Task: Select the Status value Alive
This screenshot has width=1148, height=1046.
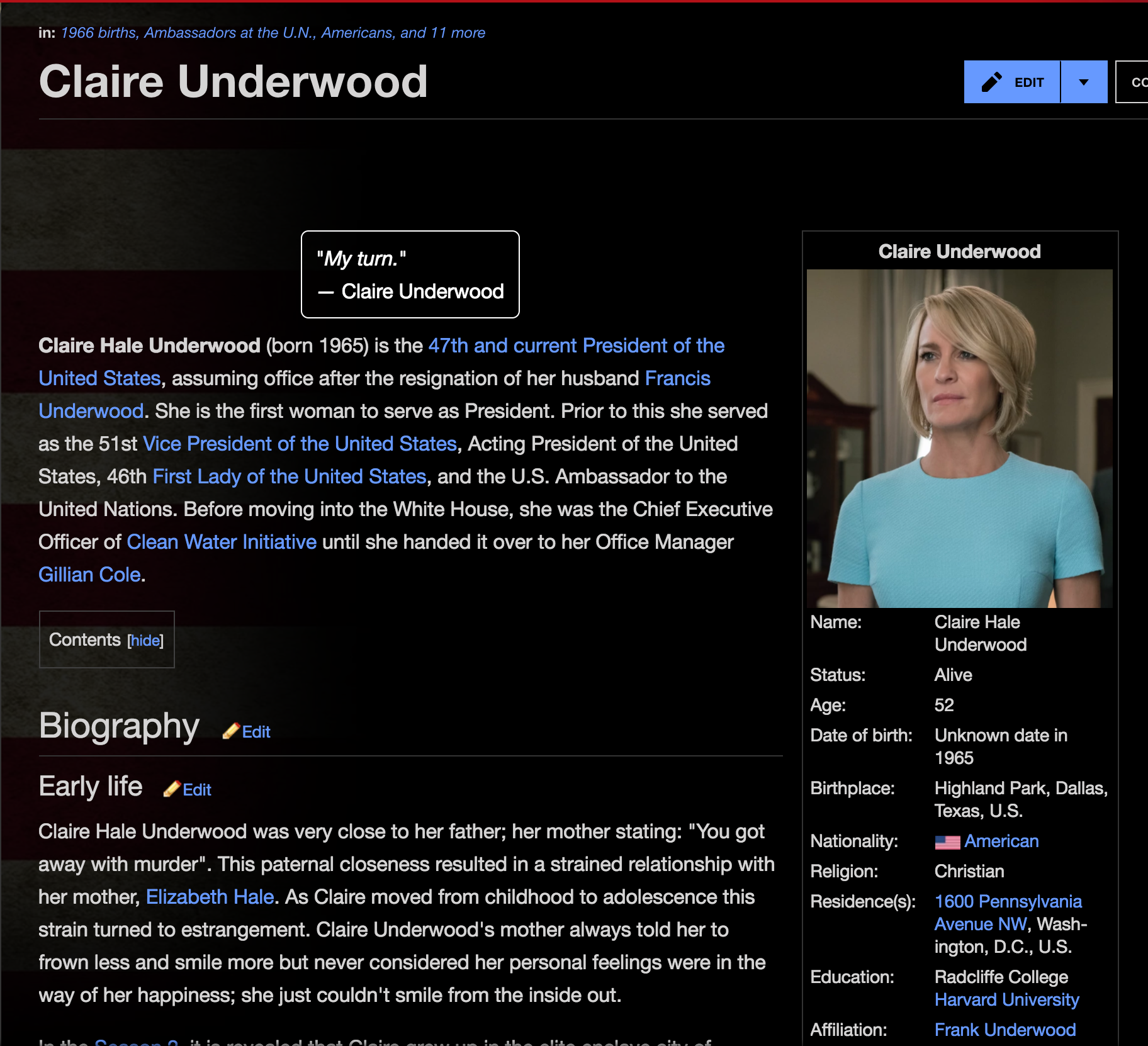Action: (954, 675)
